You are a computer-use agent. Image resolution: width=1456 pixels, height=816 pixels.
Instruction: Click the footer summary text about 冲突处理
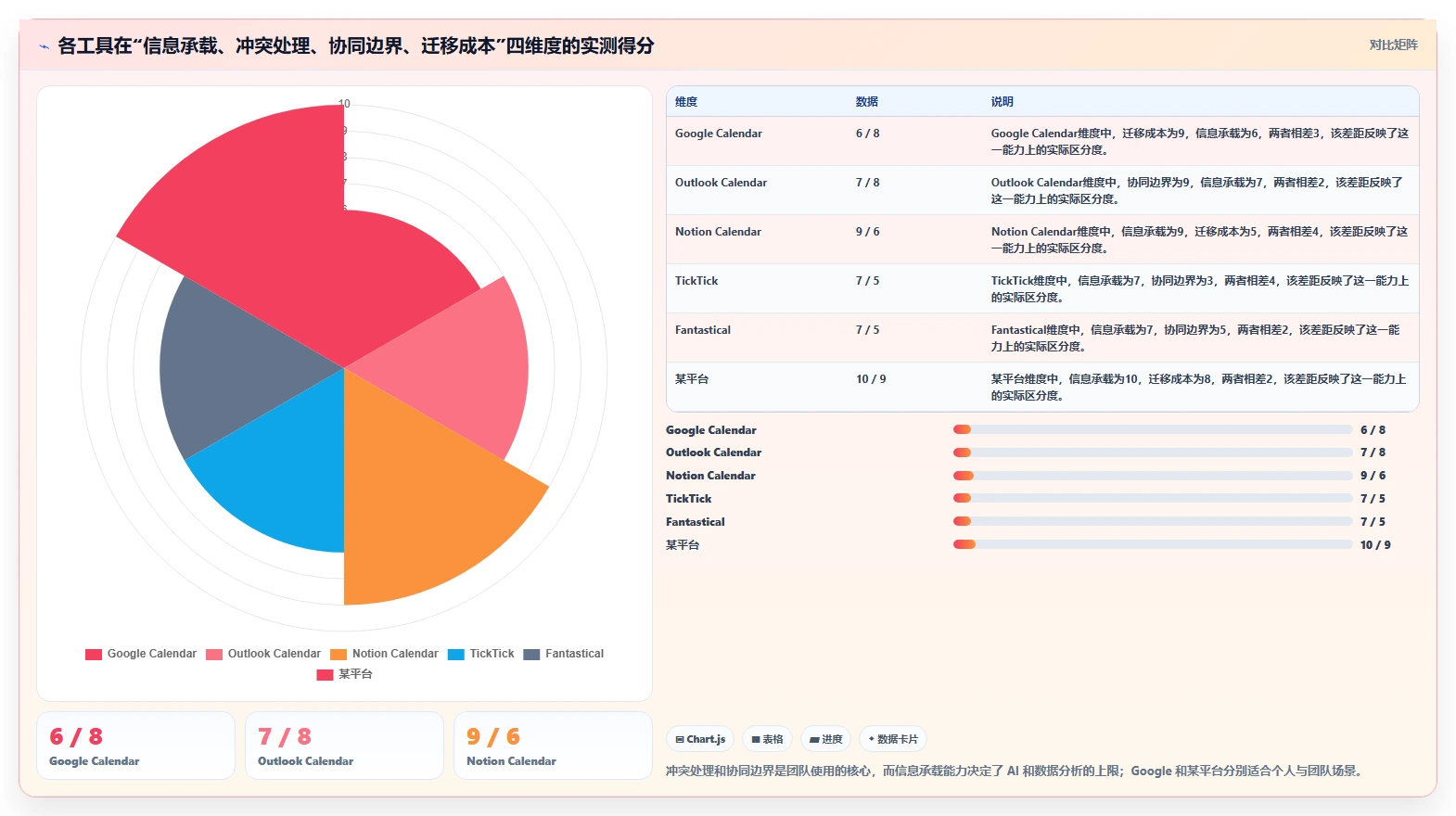click(1016, 771)
